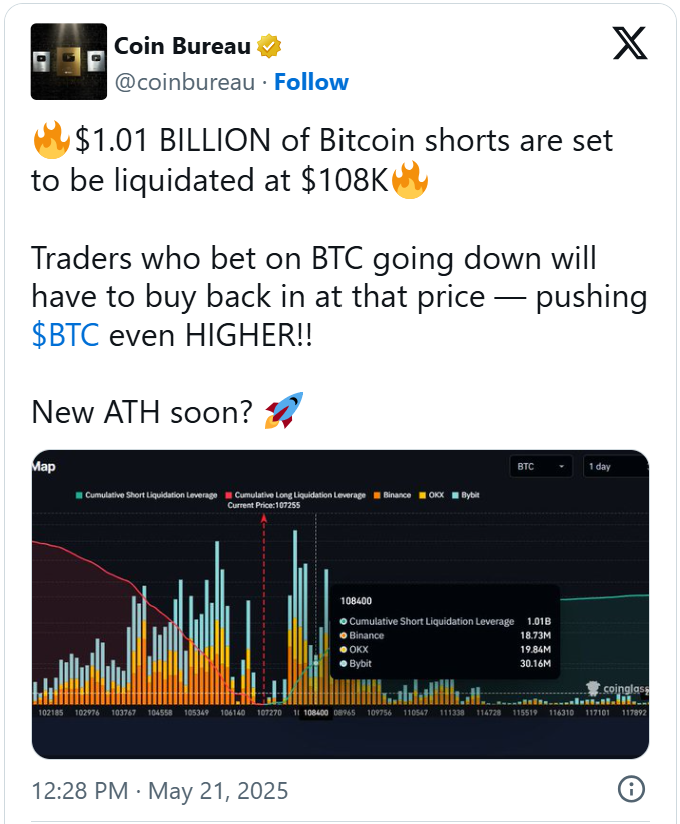The width and height of the screenshot is (680, 824).
Task: Open the tweet info circle icon
Action: click(x=631, y=789)
